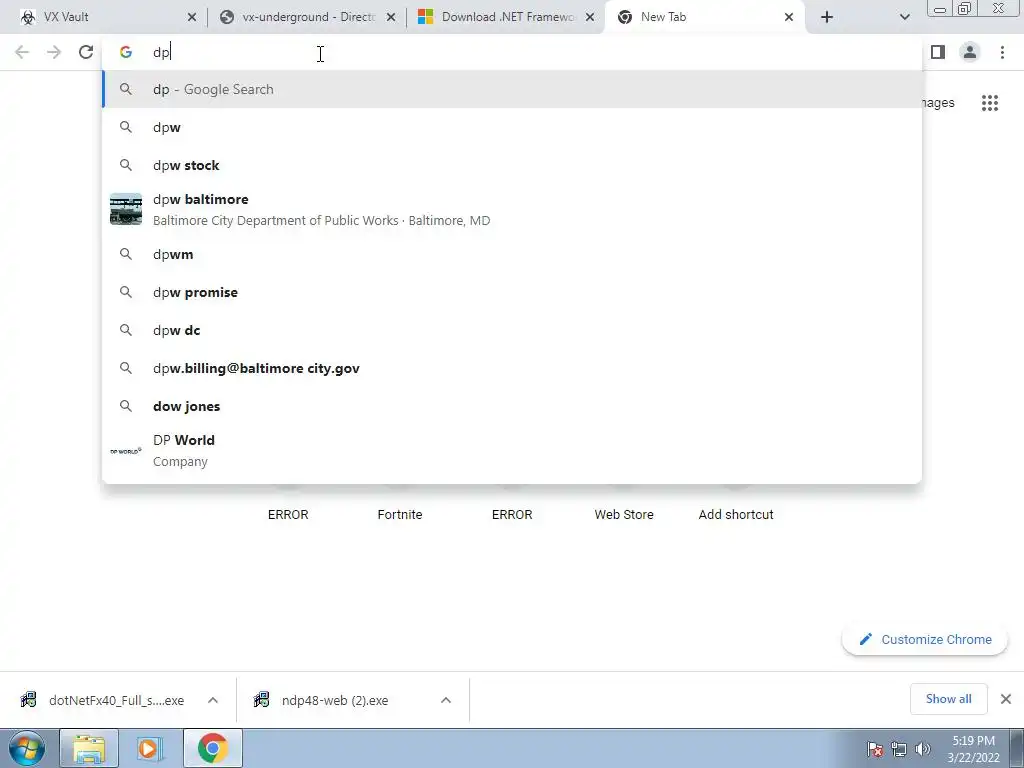The height and width of the screenshot is (768, 1024).
Task: Click the magnifier icon beside 'dpw stock'
Action: [126, 165]
